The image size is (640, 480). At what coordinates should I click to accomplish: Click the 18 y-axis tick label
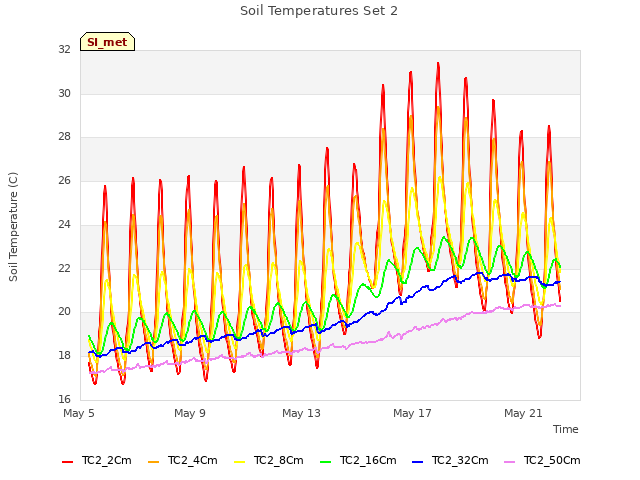64,356
